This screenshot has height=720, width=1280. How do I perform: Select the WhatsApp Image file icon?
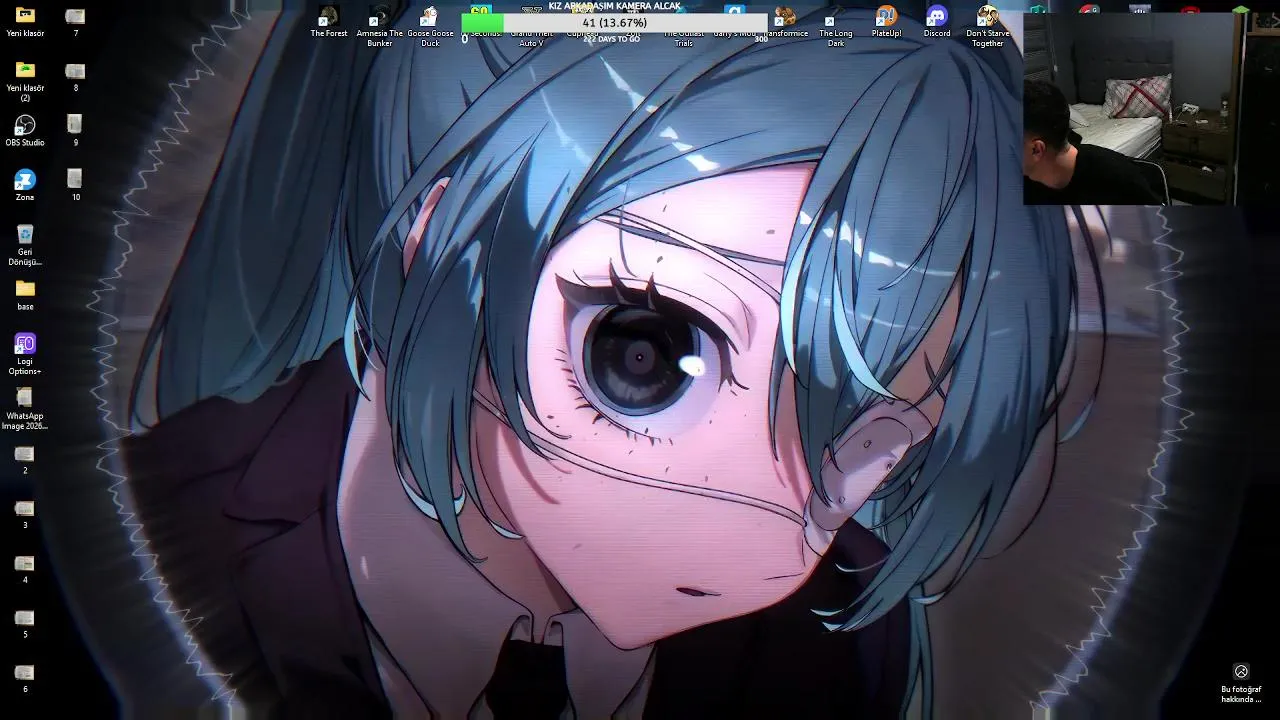click(25, 409)
